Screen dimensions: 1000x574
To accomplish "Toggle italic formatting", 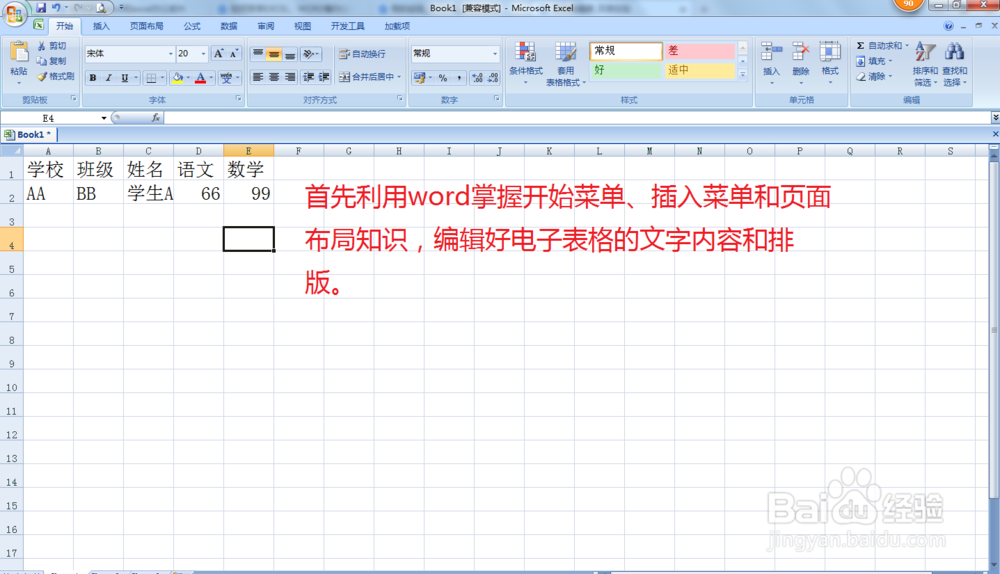I will [108, 78].
